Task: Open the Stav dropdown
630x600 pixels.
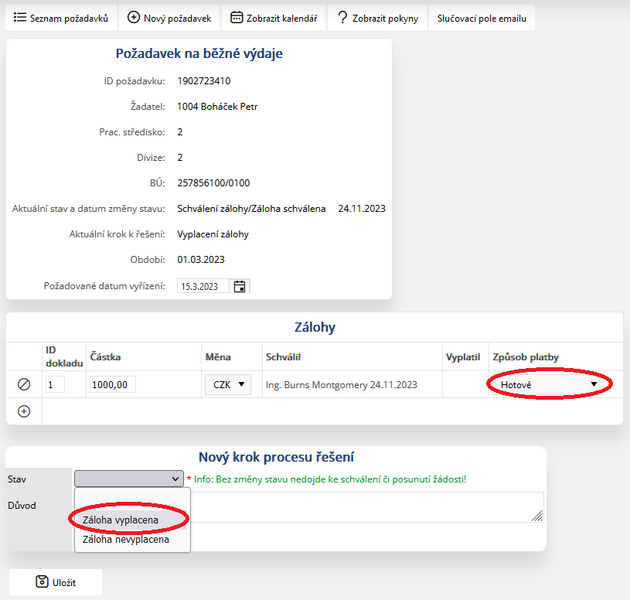Action: click(129, 479)
